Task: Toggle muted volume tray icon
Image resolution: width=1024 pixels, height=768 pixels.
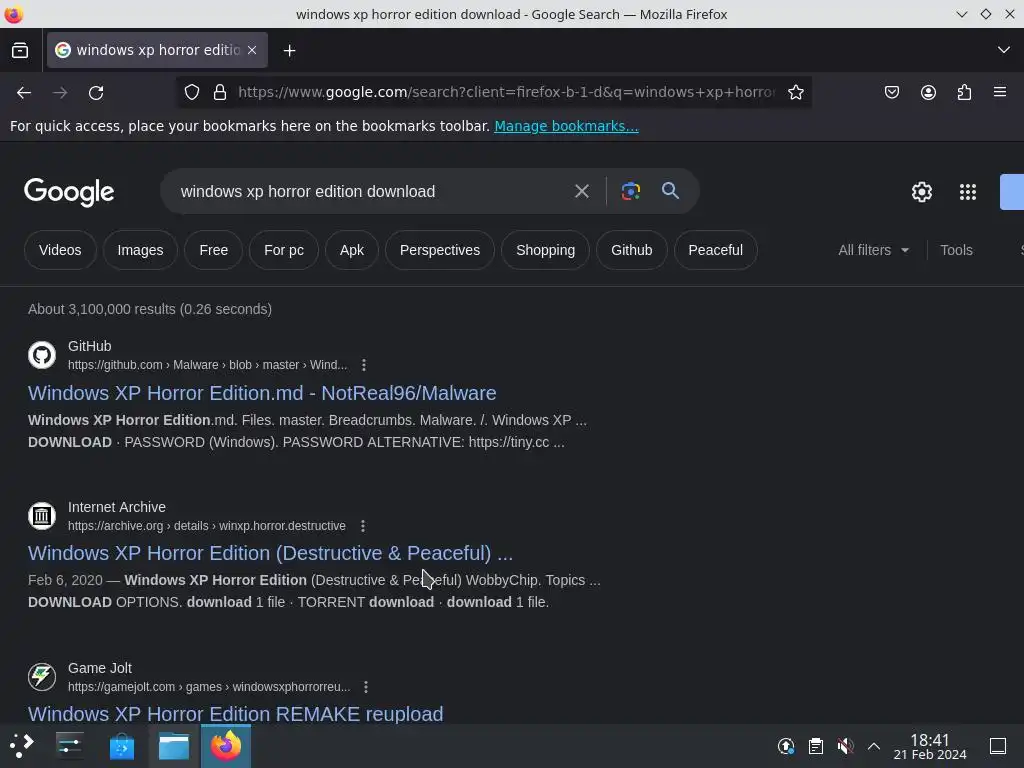Action: (x=845, y=746)
